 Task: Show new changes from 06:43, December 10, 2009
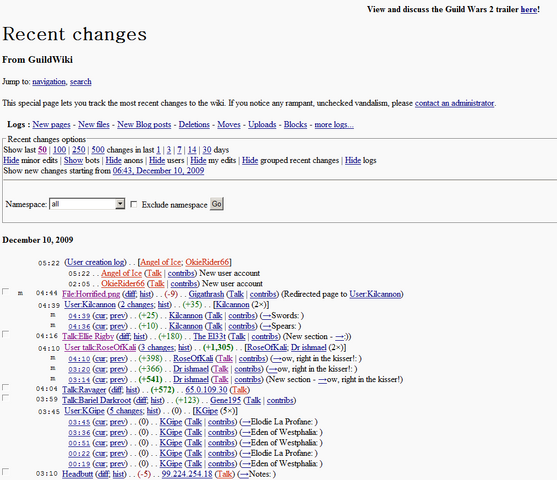click(158, 171)
